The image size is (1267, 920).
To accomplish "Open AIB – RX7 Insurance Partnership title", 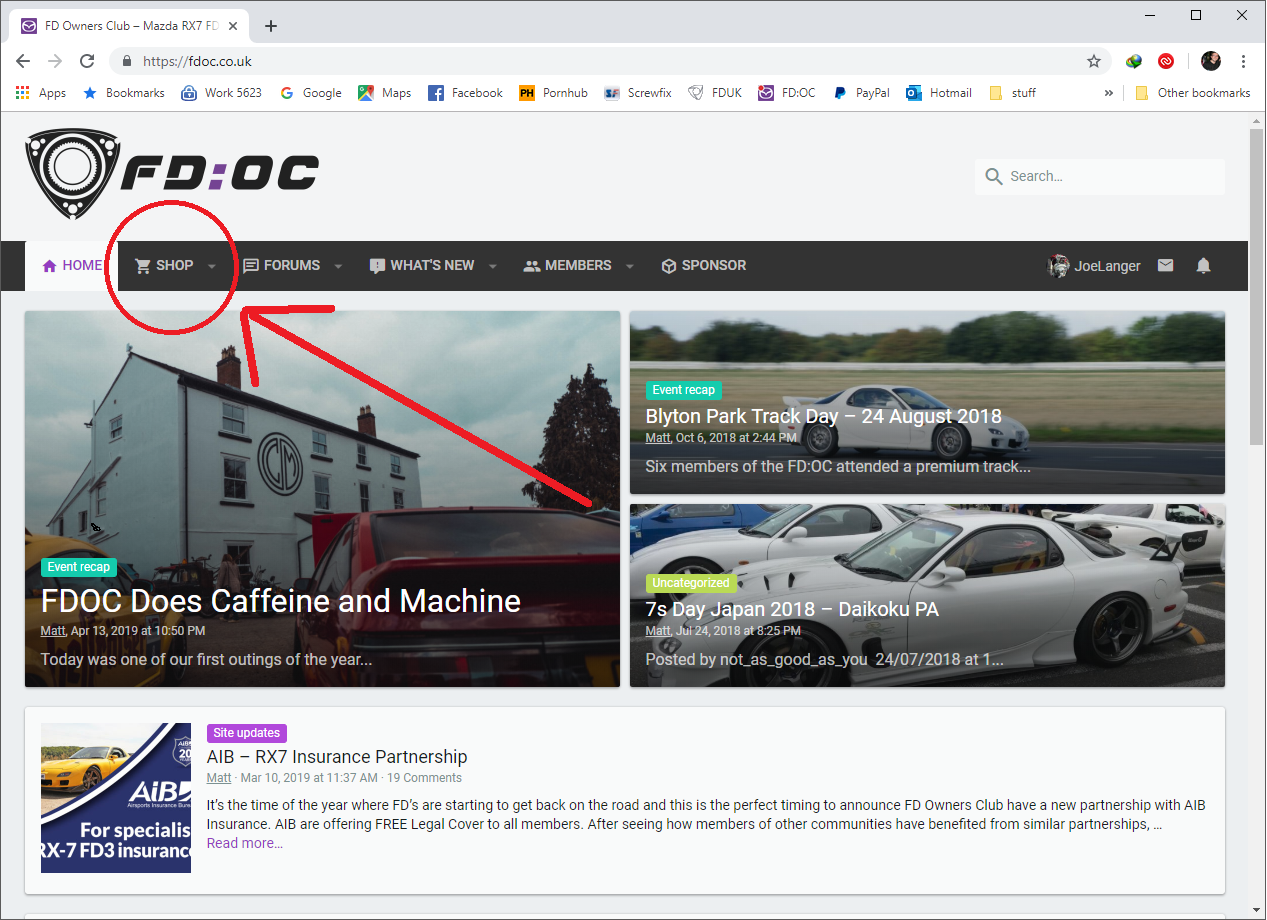I will (337, 757).
